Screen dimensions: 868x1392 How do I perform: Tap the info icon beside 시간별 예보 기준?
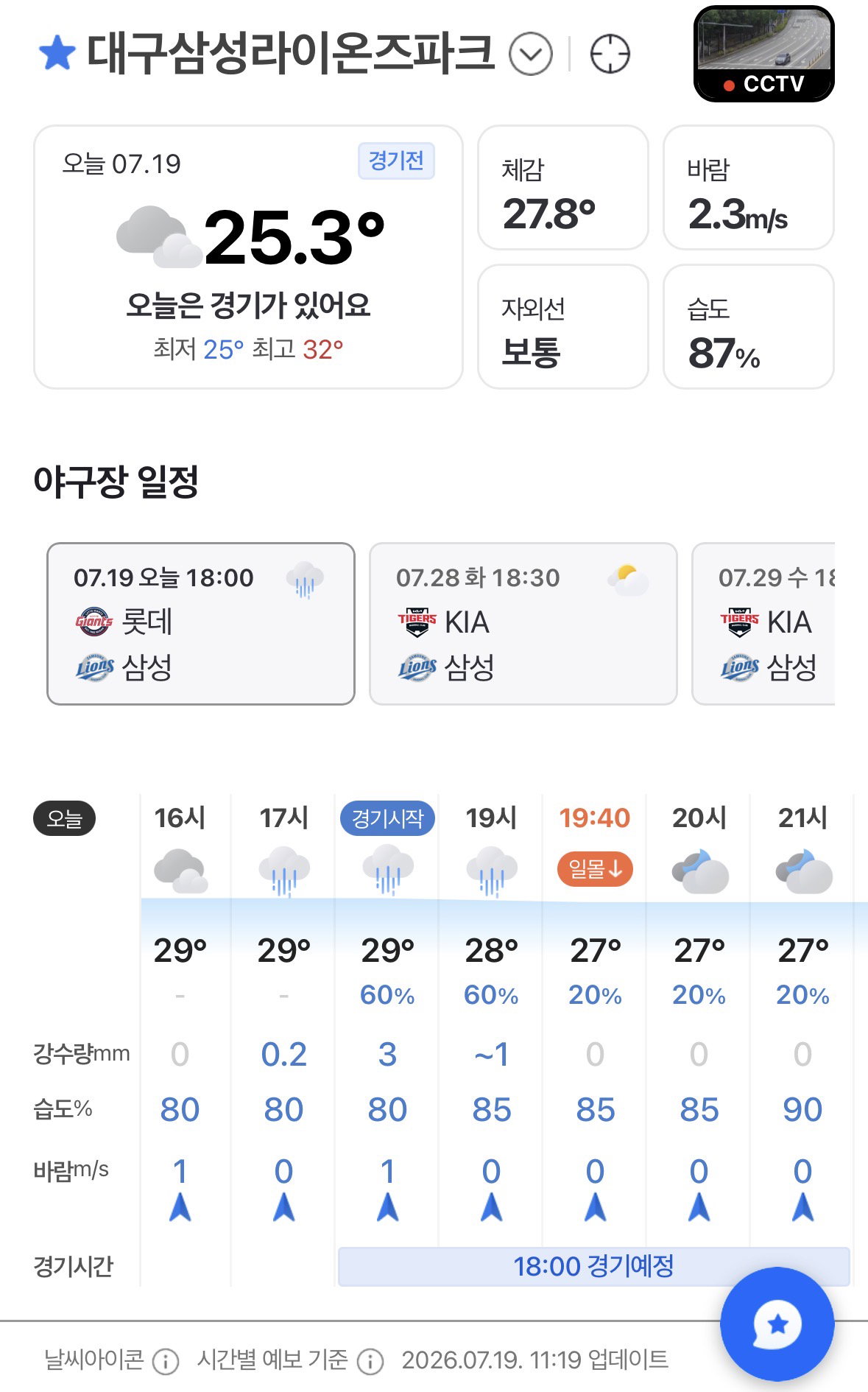(x=370, y=1361)
